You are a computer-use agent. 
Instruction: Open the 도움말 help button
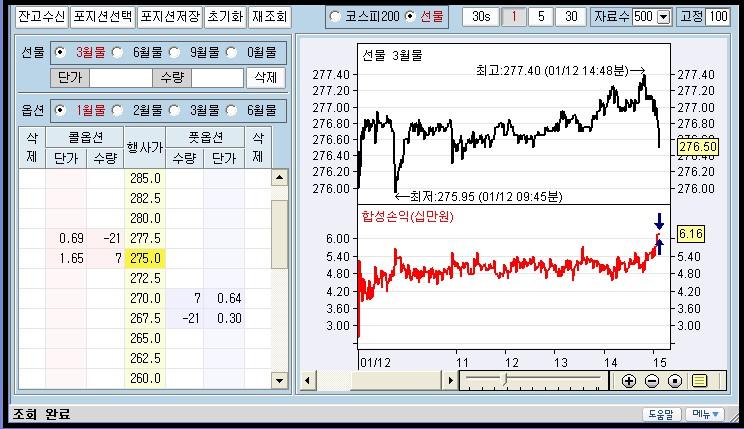[x=662, y=414]
